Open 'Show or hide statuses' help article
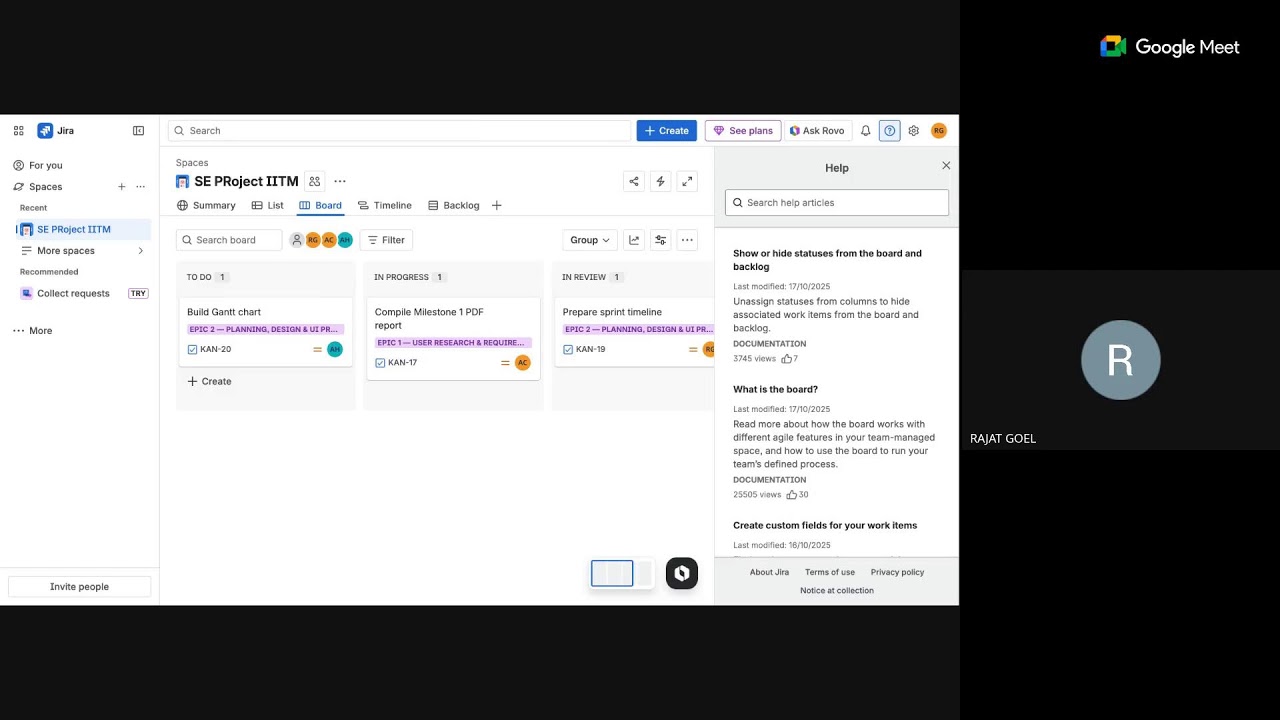The image size is (1280, 720). [x=827, y=260]
